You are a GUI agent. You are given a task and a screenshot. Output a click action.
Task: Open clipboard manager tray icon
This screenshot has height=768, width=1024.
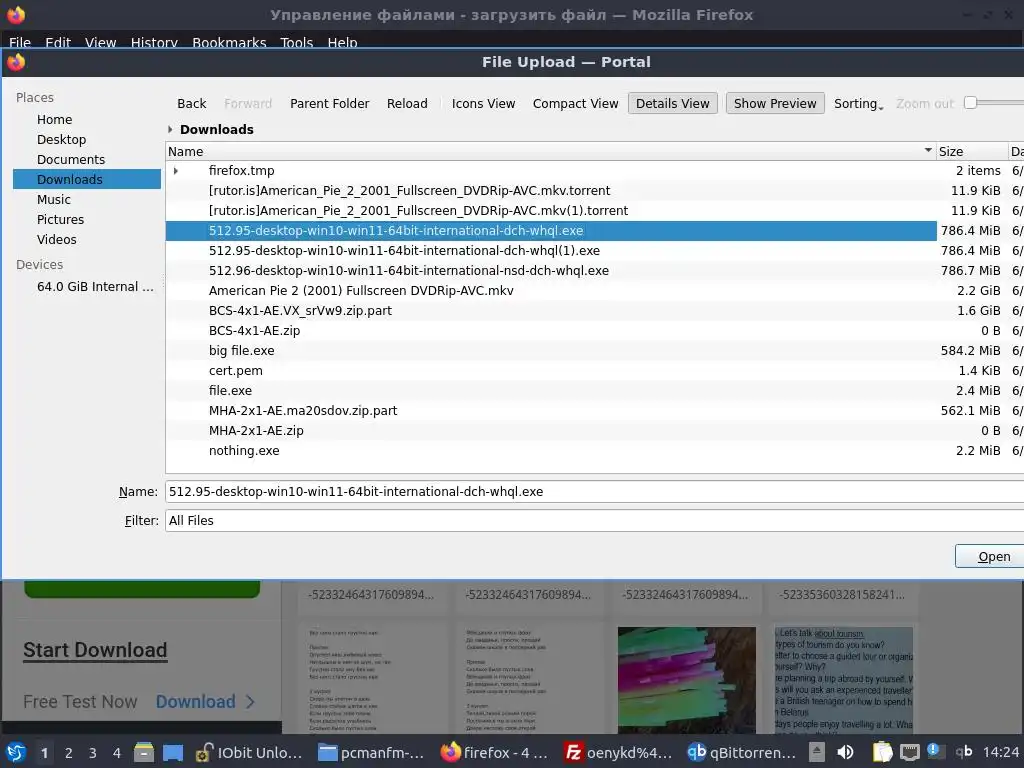[x=882, y=752]
